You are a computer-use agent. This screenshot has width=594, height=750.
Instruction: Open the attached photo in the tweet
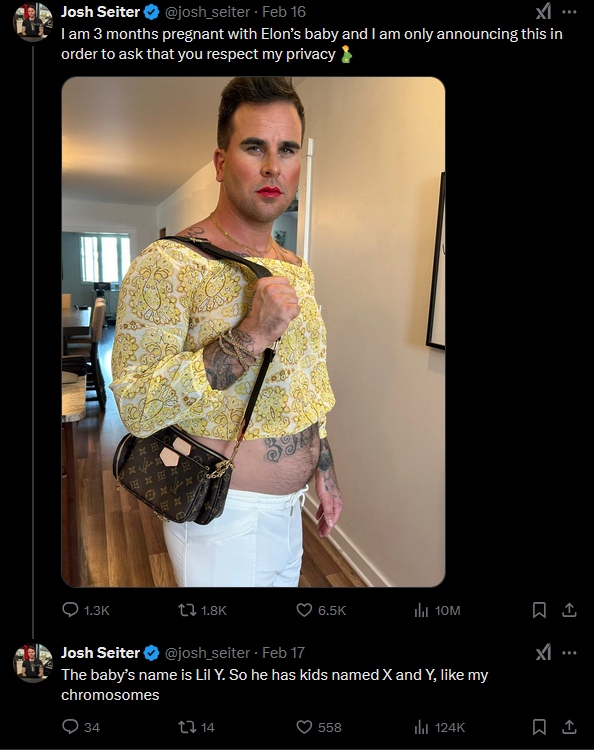[253, 331]
